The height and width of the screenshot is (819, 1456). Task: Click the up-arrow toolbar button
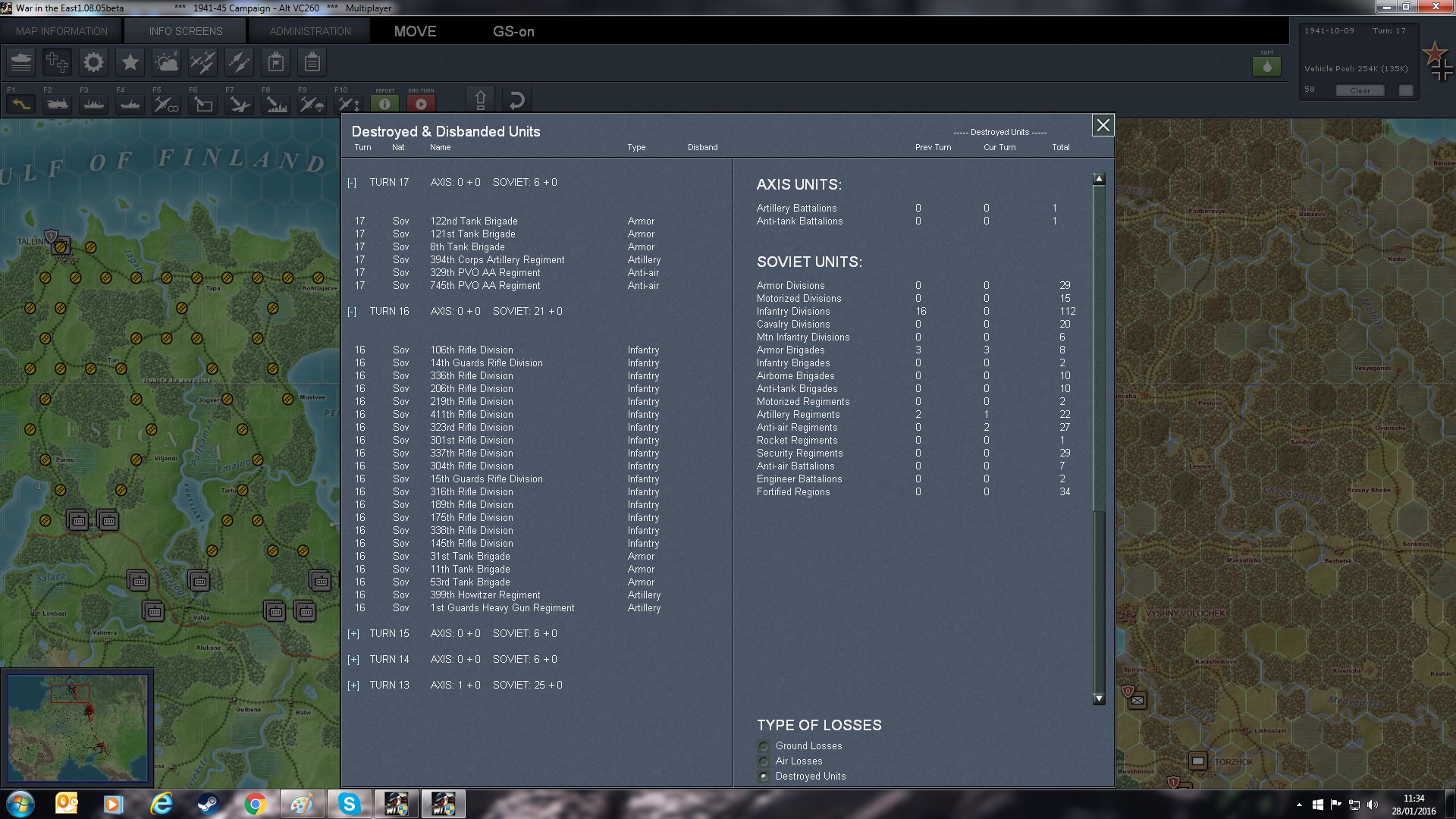pyautogui.click(x=480, y=100)
